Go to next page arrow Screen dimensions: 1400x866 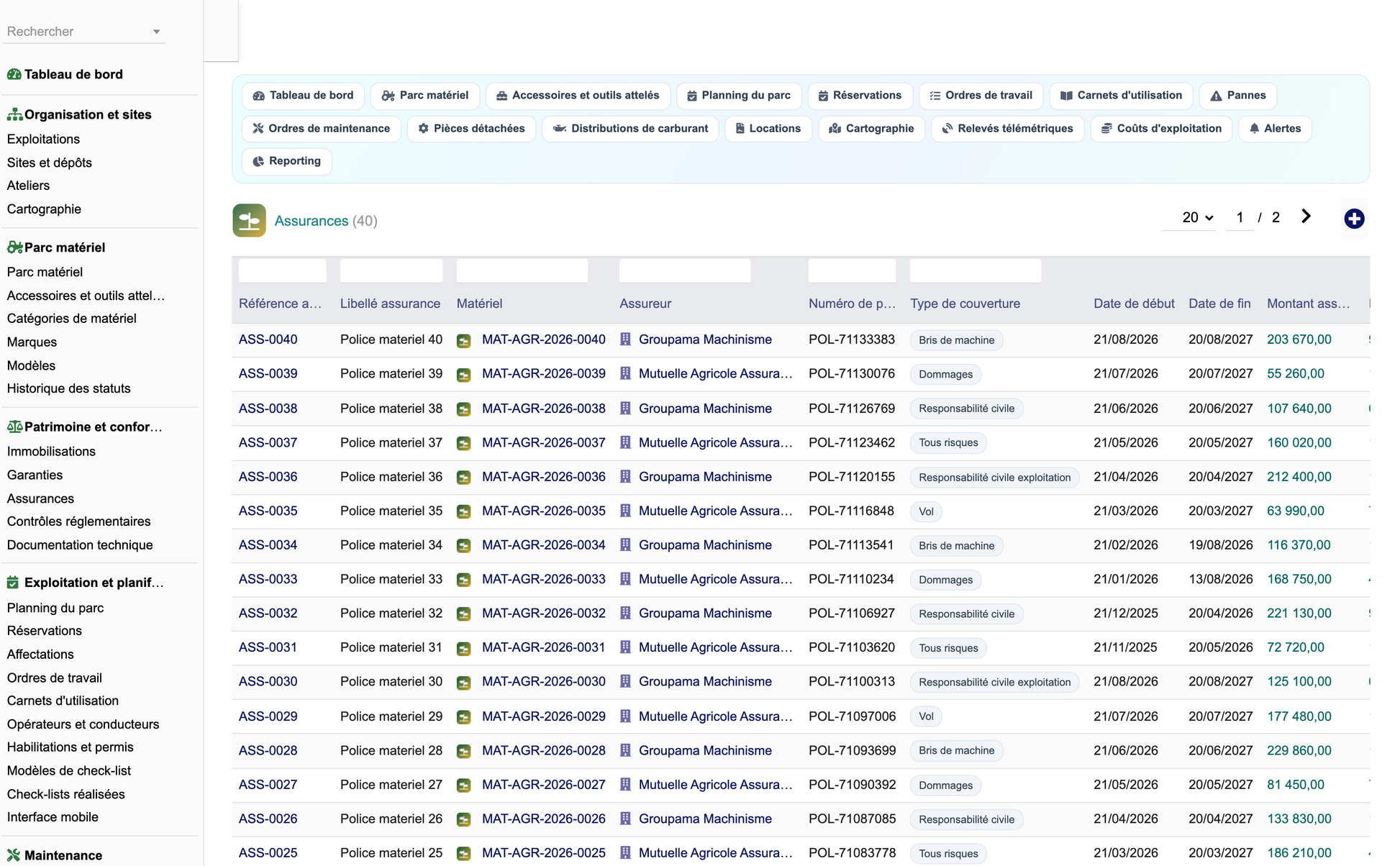[1306, 216]
